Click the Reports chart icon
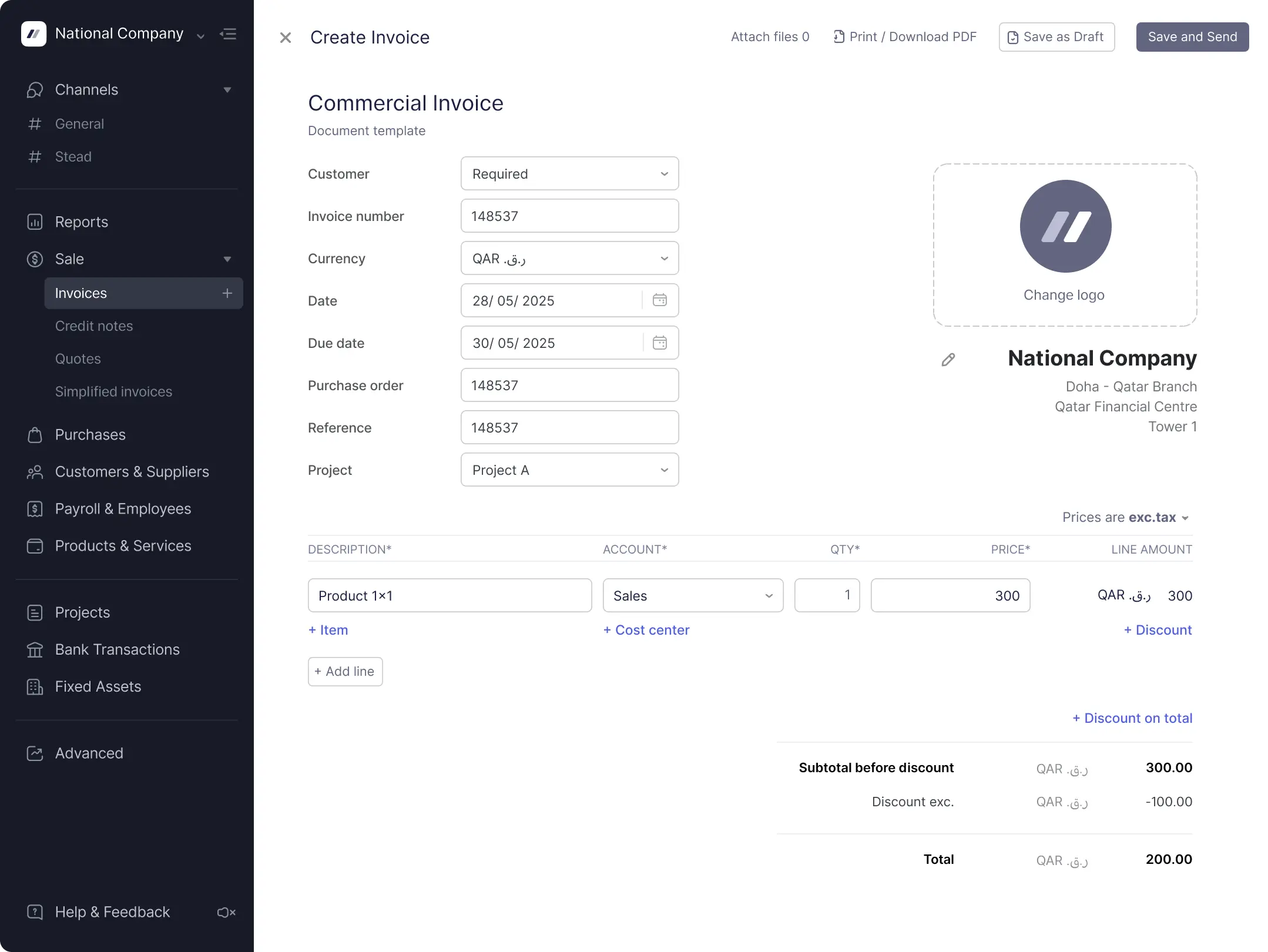 (35, 222)
